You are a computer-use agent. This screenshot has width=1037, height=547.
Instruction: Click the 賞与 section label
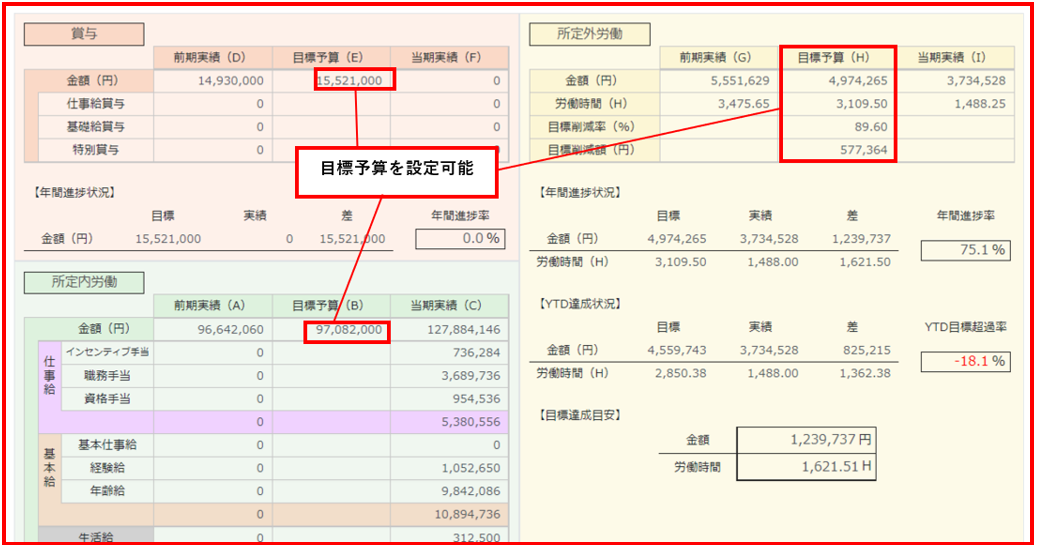point(84,34)
